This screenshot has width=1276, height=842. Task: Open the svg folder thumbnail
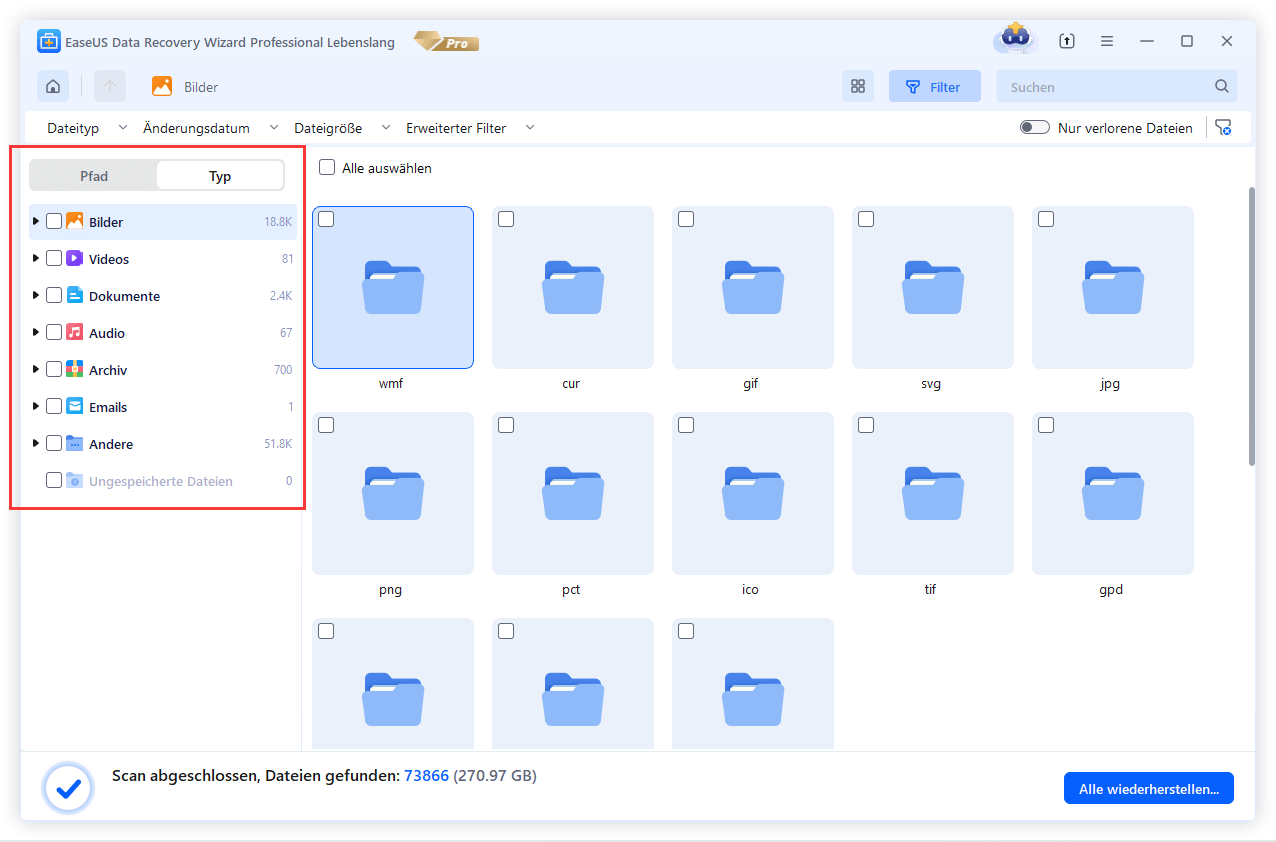933,287
